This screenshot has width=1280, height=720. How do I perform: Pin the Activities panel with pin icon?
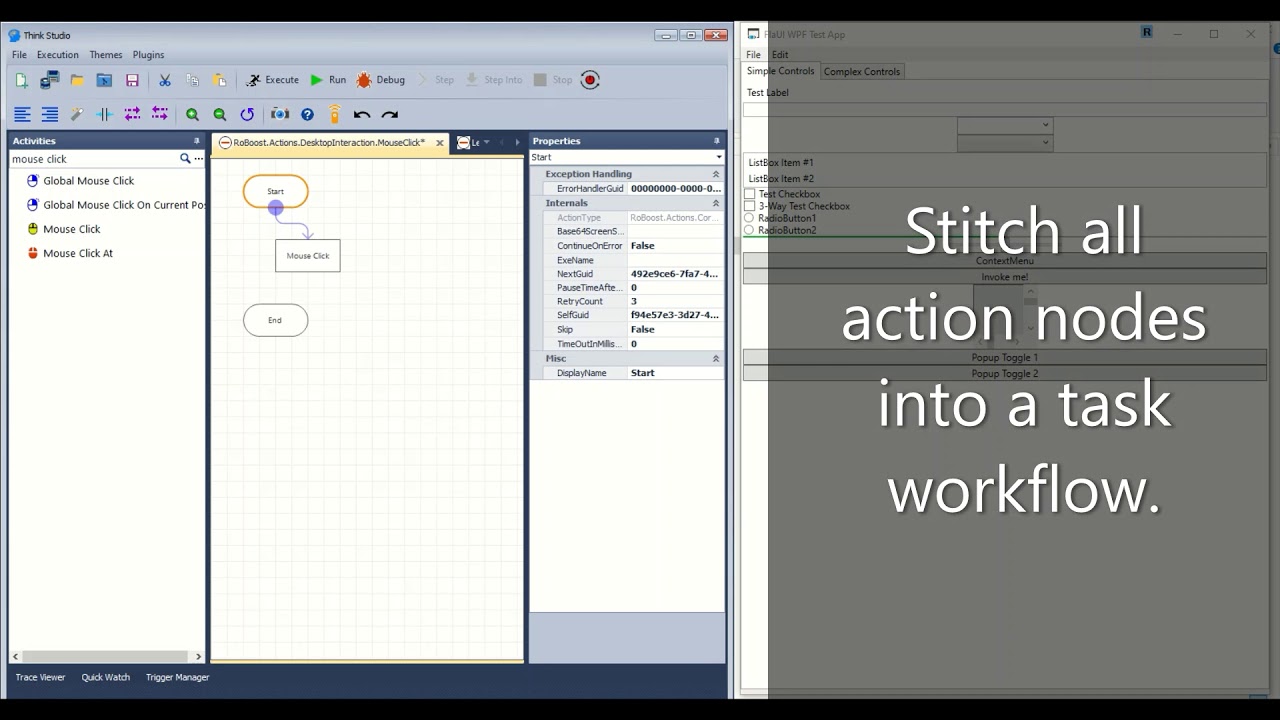click(196, 141)
